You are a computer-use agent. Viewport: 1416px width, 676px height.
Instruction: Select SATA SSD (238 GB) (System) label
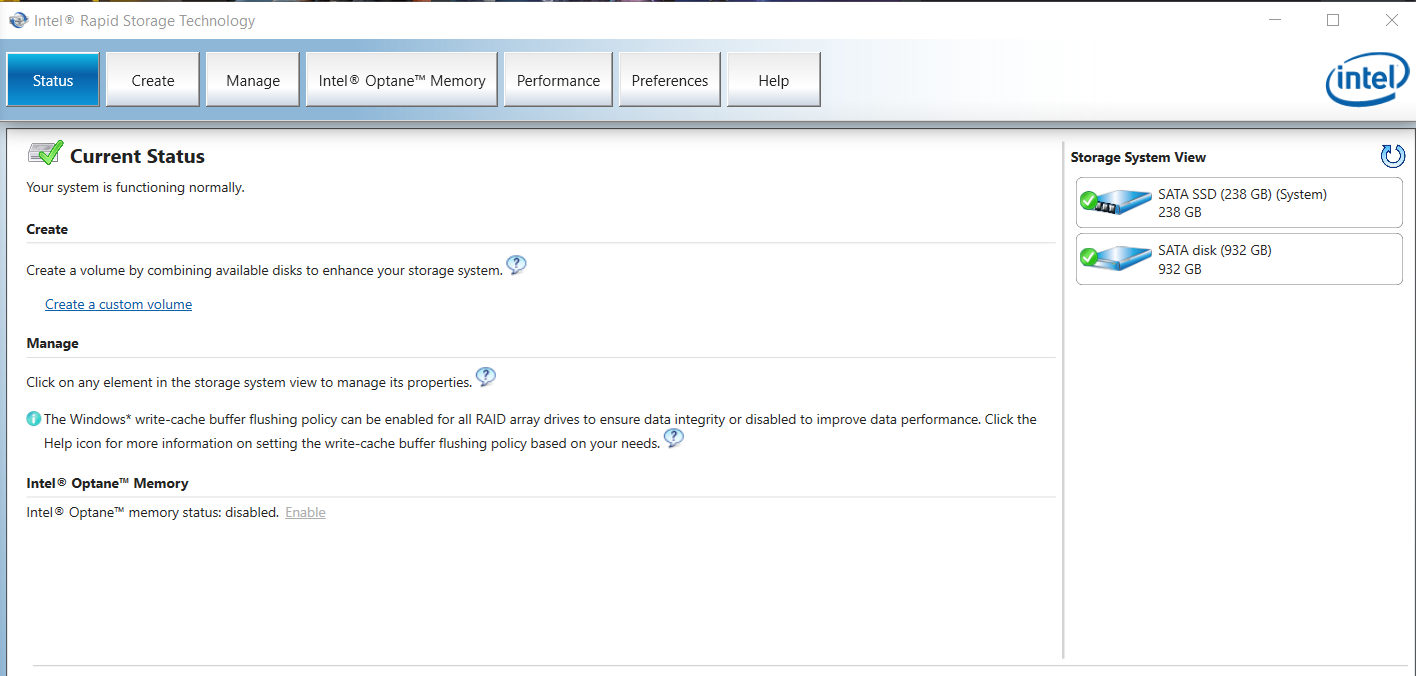(1242, 194)
